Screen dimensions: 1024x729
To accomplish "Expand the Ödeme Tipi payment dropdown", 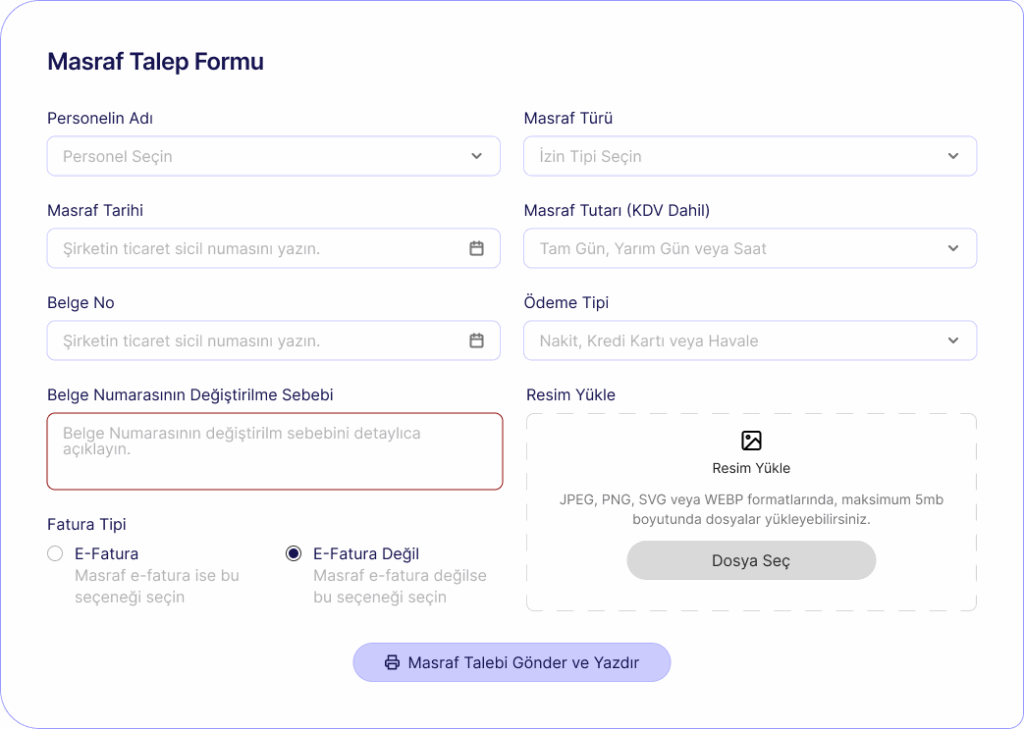I will click(735, 341).
